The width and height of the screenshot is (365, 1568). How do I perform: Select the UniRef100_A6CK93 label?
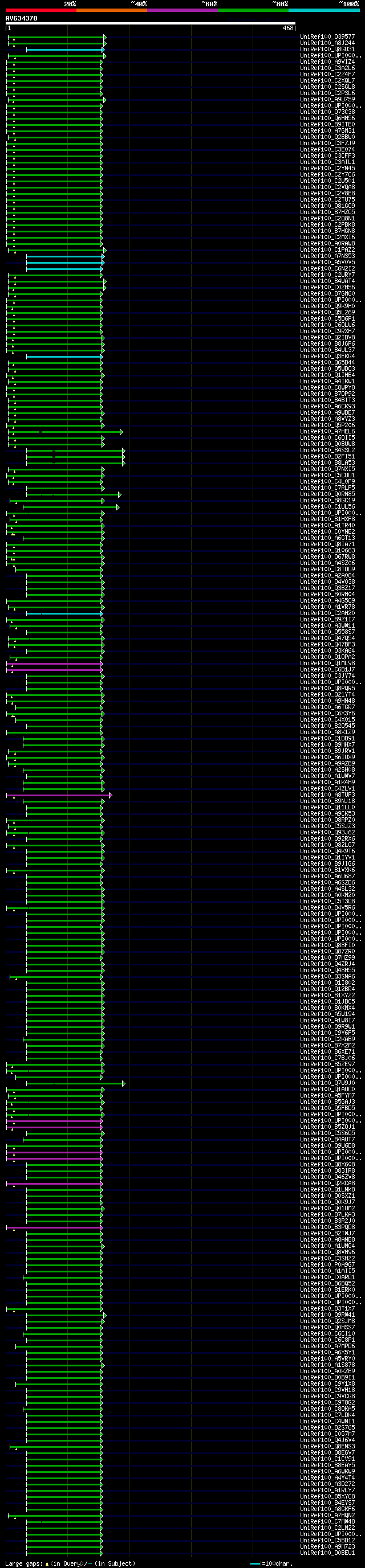point(327,407)
